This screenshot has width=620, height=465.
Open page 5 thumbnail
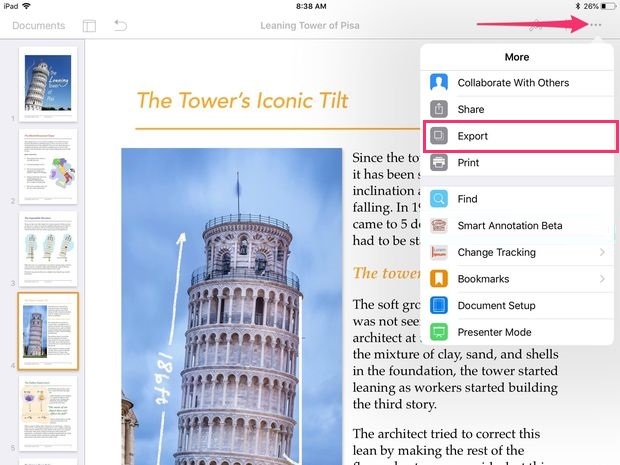(x=48, y=413)
